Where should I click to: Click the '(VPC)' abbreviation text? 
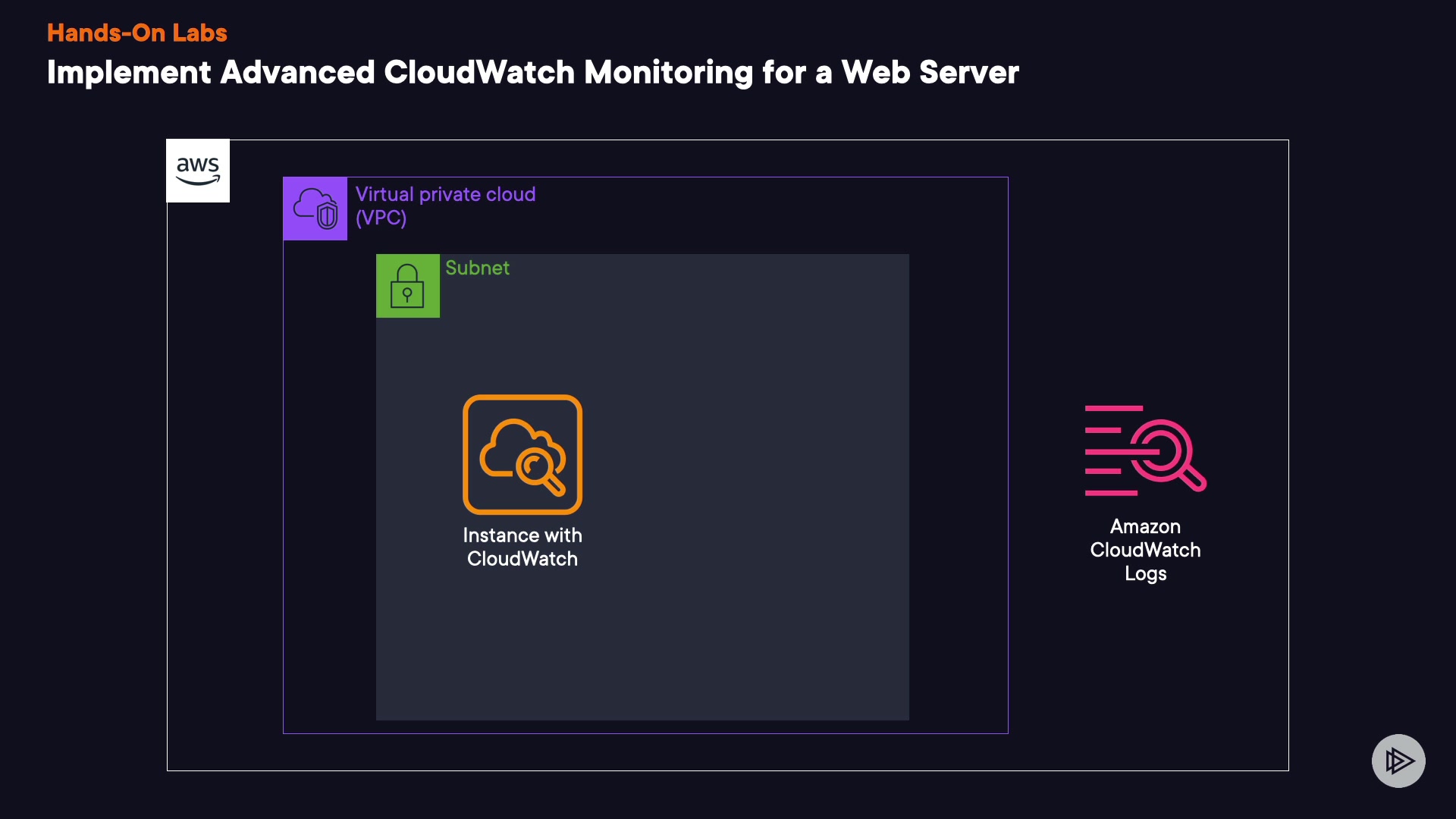click(381, 218)
